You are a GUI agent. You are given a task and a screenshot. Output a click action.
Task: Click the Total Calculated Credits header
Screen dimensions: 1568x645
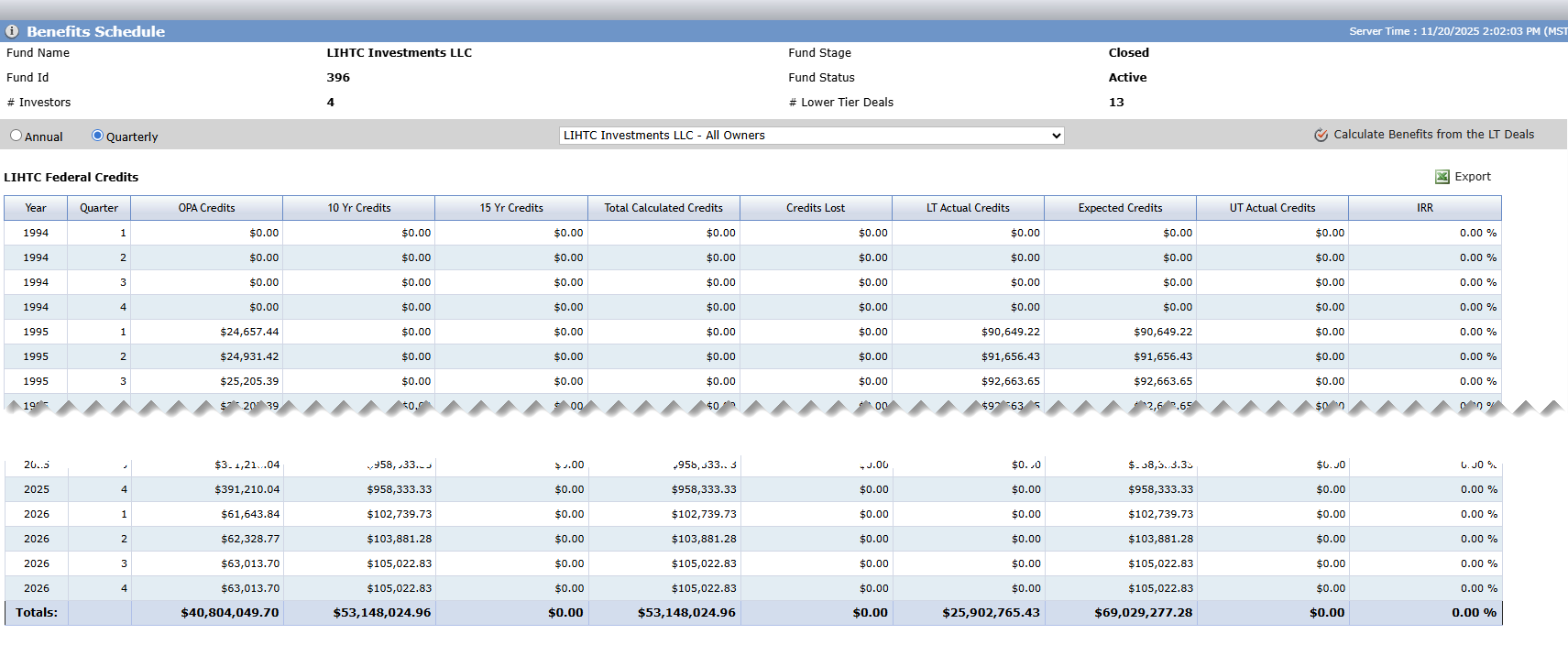coord(663,208)
